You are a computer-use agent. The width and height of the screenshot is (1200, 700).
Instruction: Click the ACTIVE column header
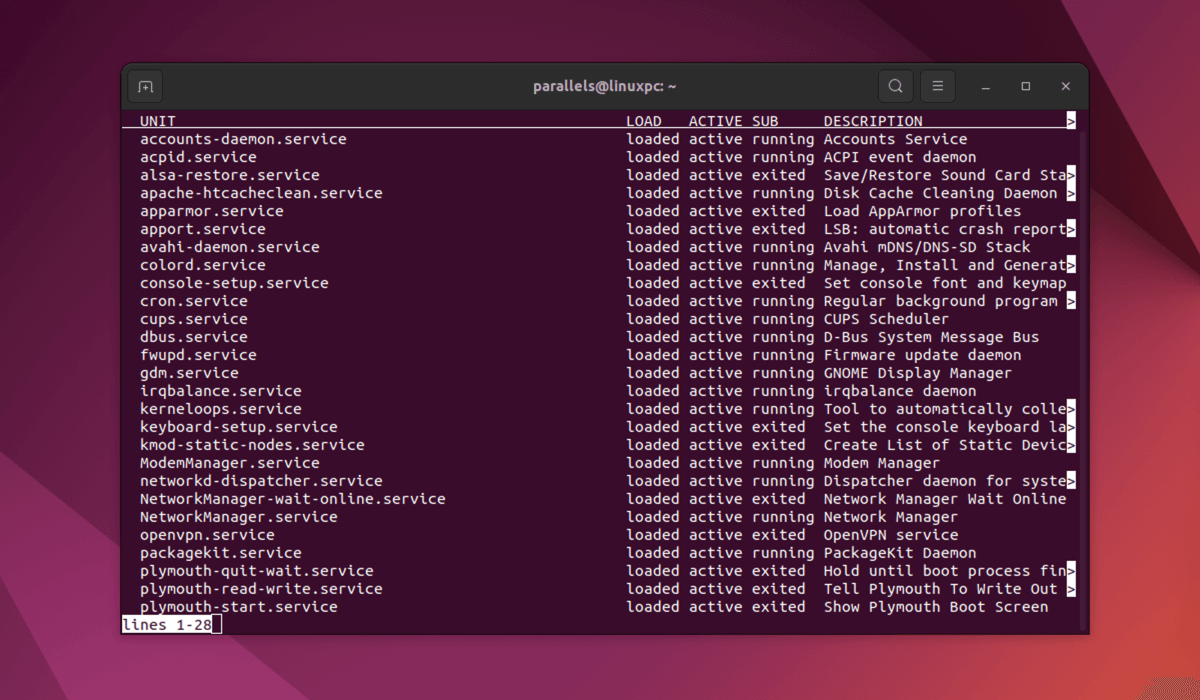point(716,121)
